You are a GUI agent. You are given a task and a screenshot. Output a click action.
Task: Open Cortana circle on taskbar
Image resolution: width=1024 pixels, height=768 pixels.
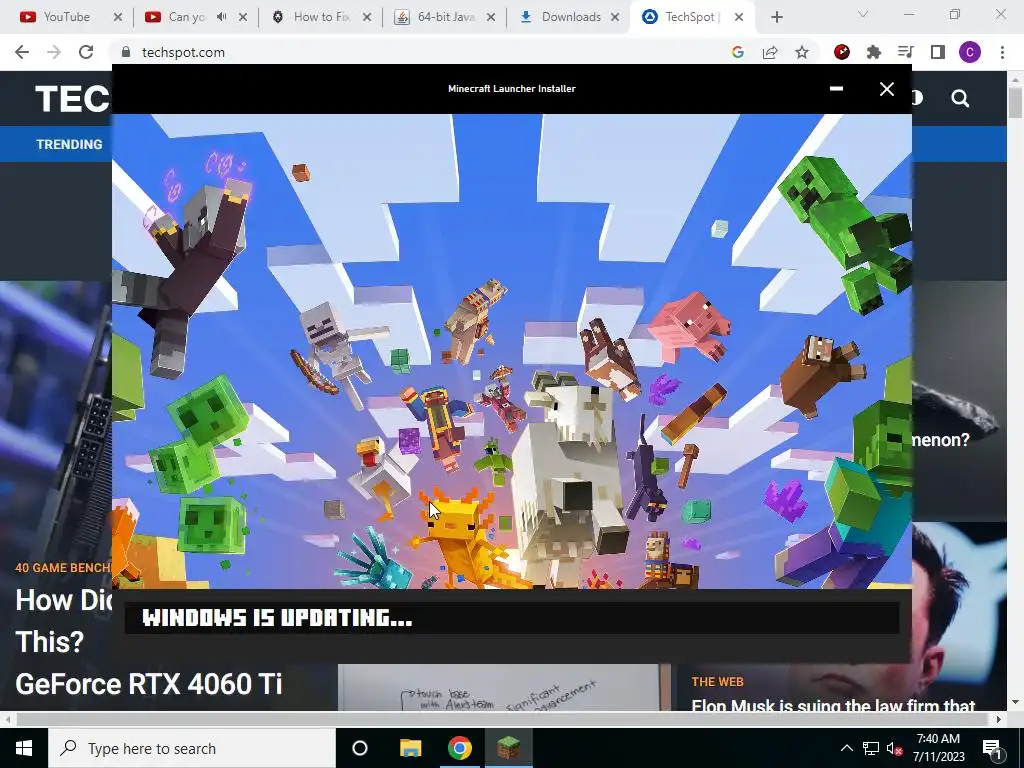360,748
